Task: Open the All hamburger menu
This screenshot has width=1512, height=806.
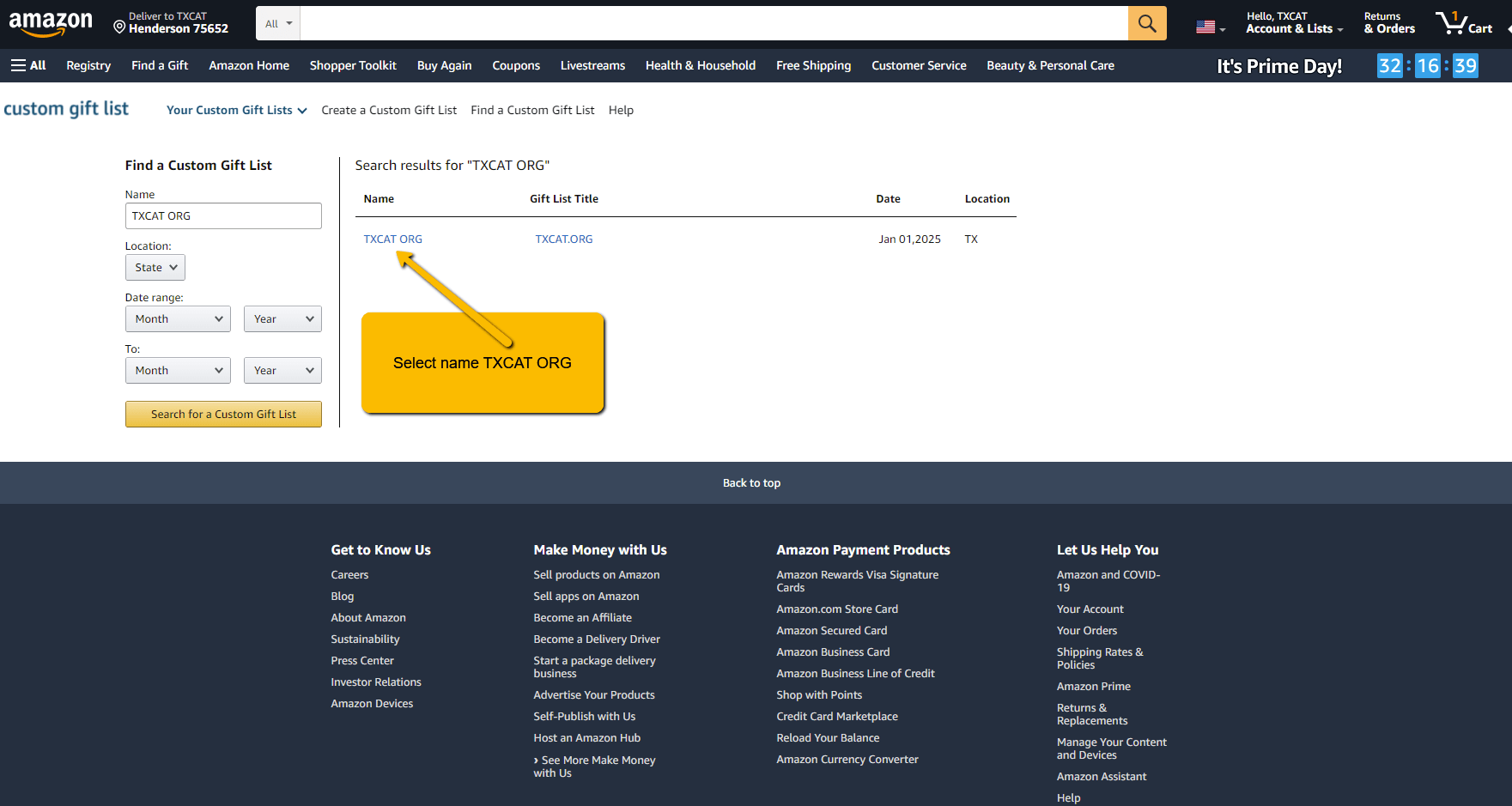Action: [28, 65]
